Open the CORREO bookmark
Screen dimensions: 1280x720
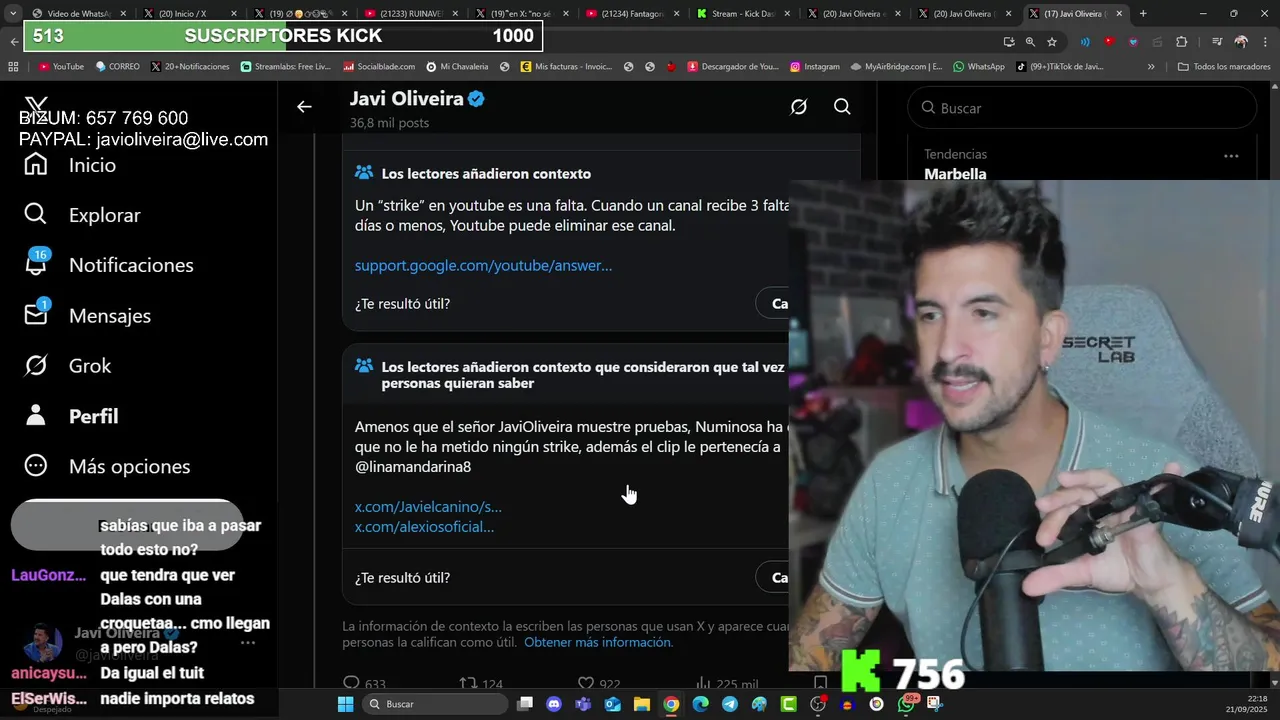coord(117,67)
